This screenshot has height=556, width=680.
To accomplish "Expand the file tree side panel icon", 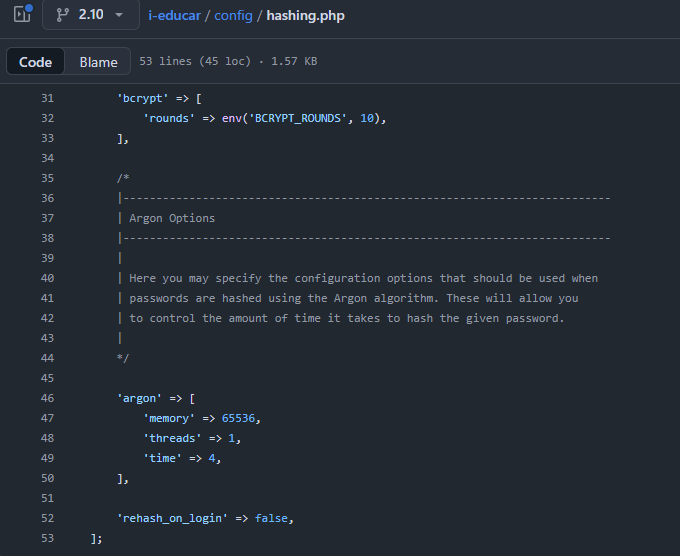I will 23,14.
